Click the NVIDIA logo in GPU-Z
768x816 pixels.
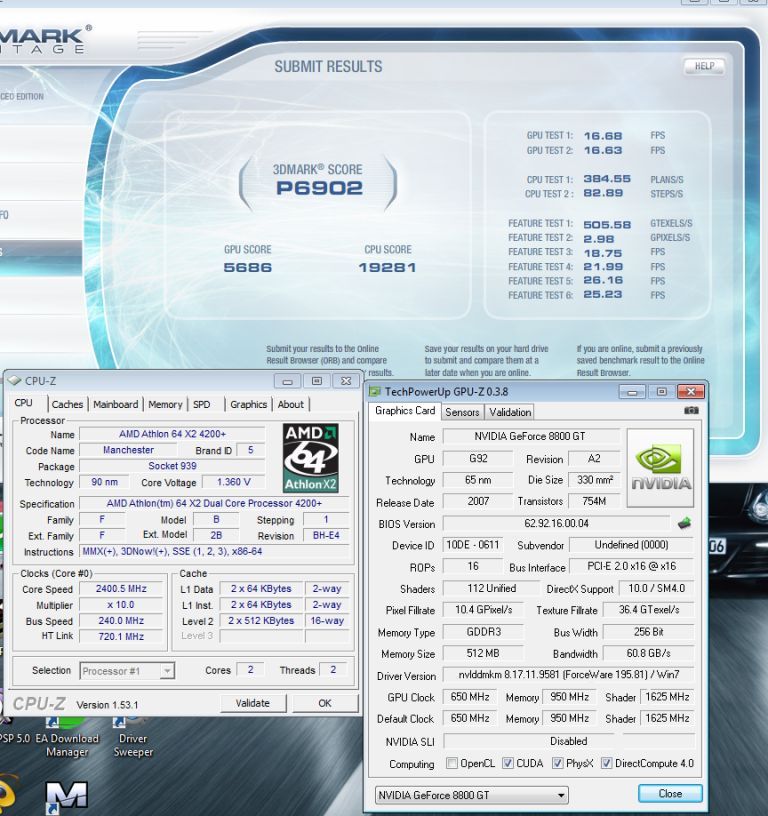pos(660,466)
